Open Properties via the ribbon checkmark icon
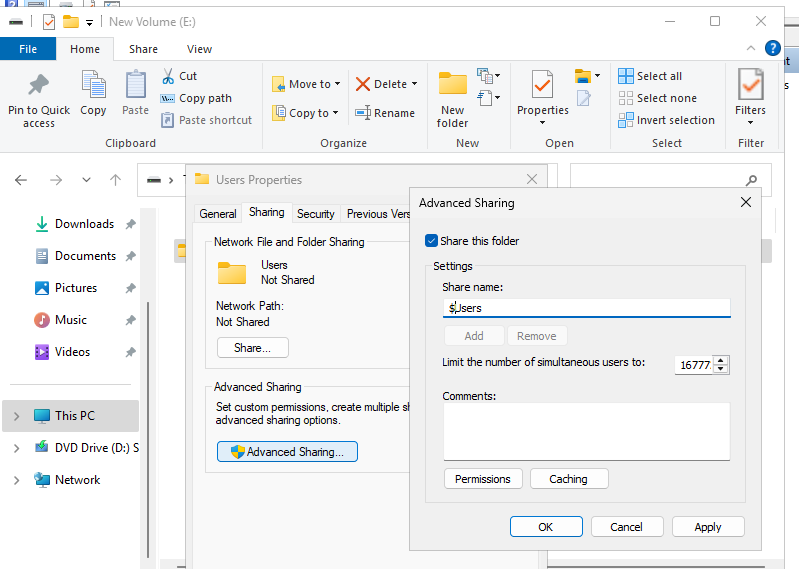Image resolution: width=799 pixels, height=569 pixels. tap(543, 84)
